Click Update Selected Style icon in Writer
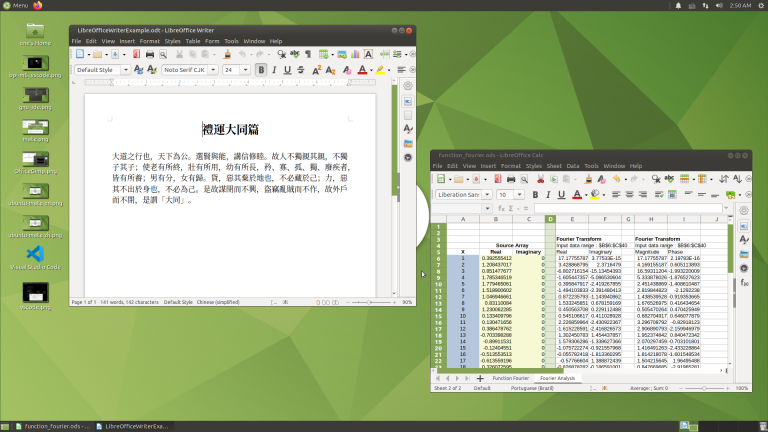Screen dimensions: 768x432 click(x=139, y=70)
